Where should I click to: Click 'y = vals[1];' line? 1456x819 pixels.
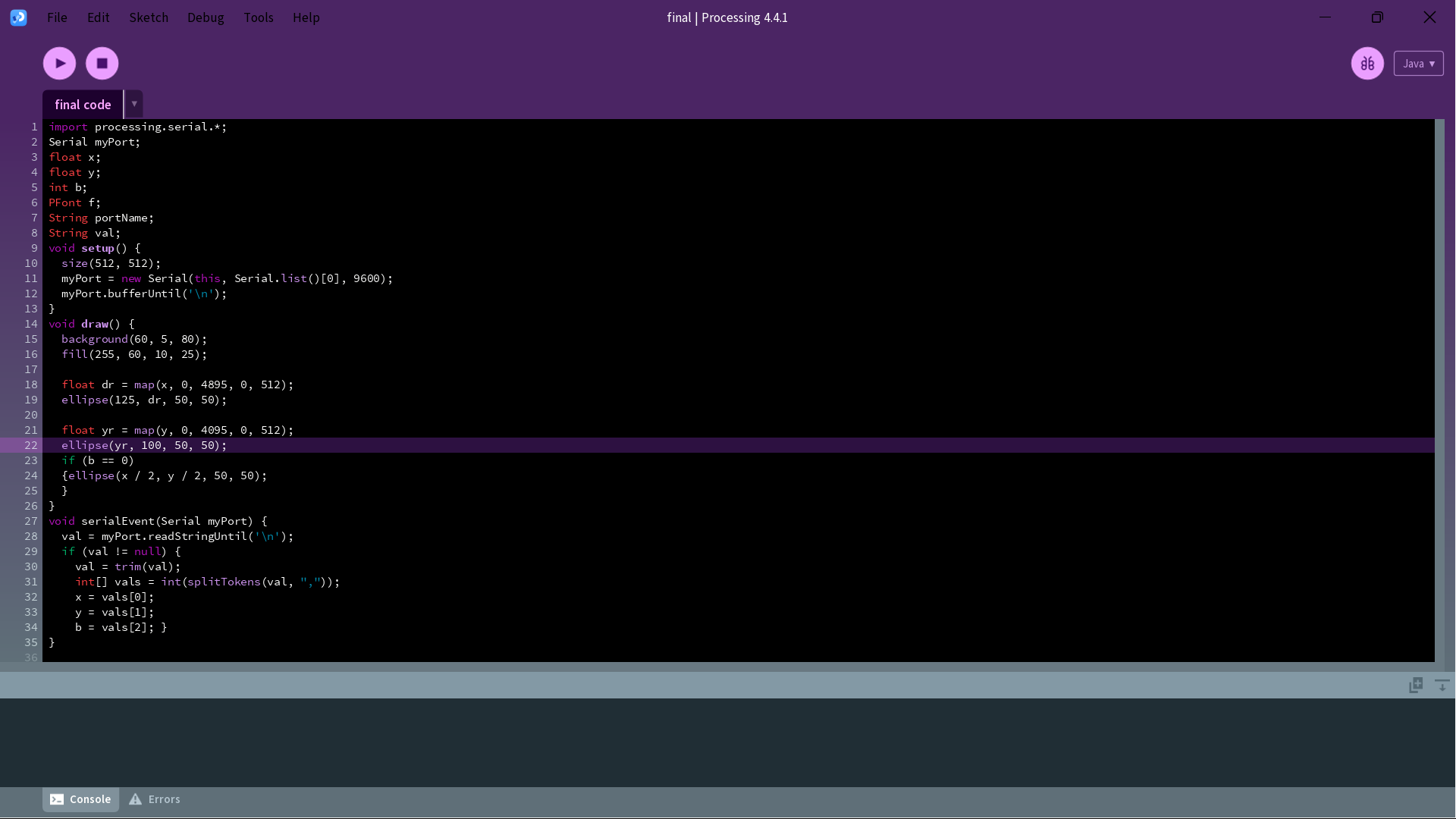(x=115, y=612)
